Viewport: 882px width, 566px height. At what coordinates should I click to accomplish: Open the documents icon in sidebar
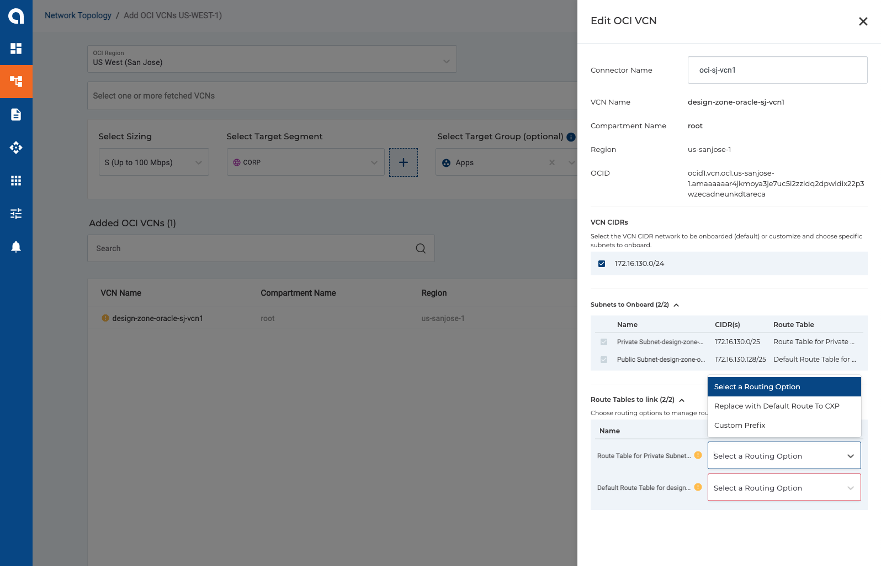(x=16, y=114)
